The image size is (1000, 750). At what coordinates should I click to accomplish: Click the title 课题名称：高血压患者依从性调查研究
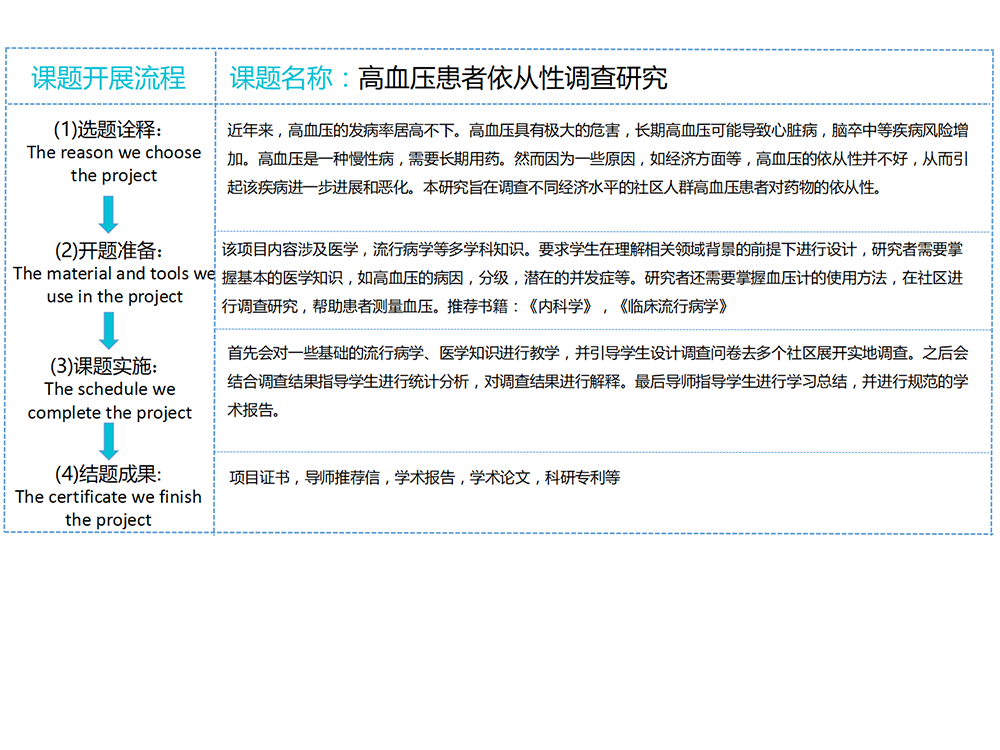(448, 78)
